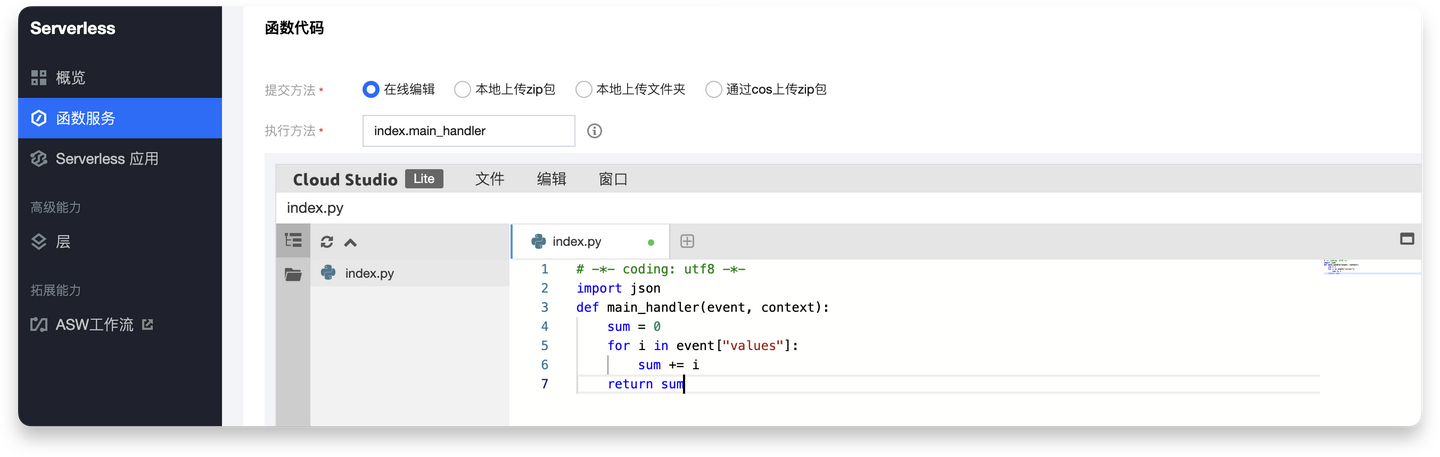Image resolution: width=1440 pixels, height=457 pixels.
Task: Select index.py in the file tree
Action: (x=410, y=273)
